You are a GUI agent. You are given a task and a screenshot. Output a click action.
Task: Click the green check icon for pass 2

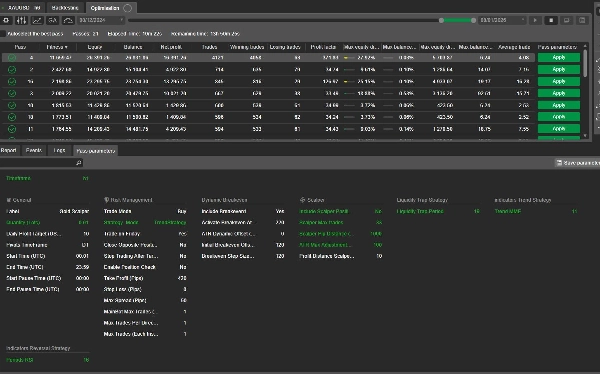coord(12,69)
